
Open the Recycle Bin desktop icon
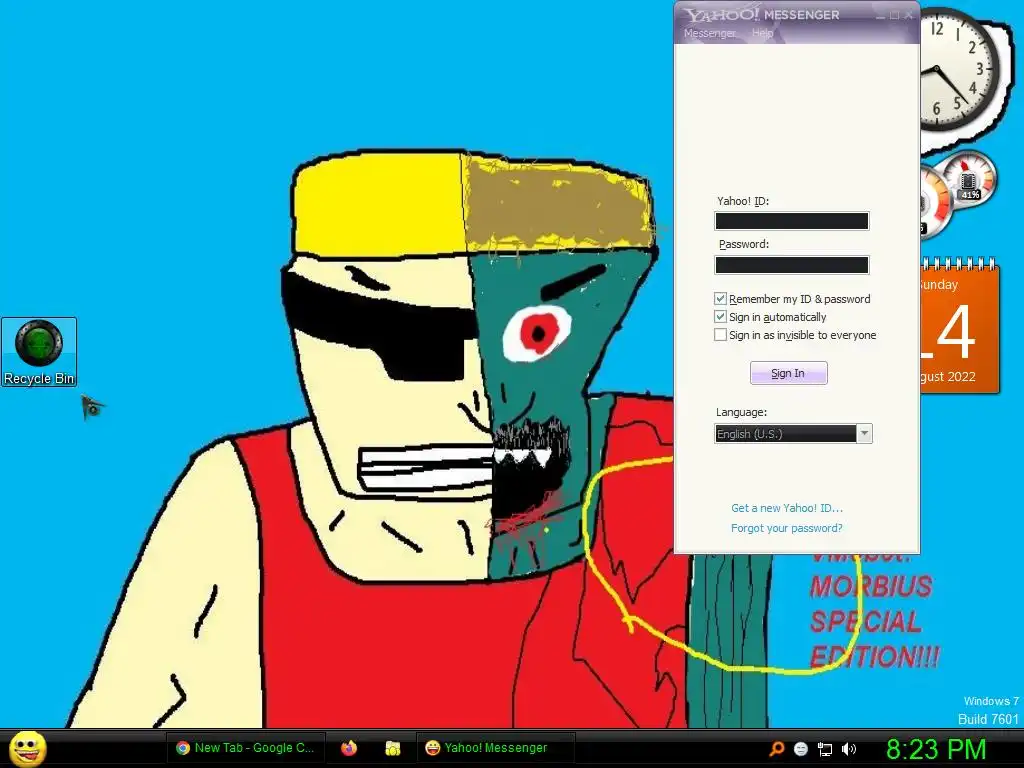[39, 352]
